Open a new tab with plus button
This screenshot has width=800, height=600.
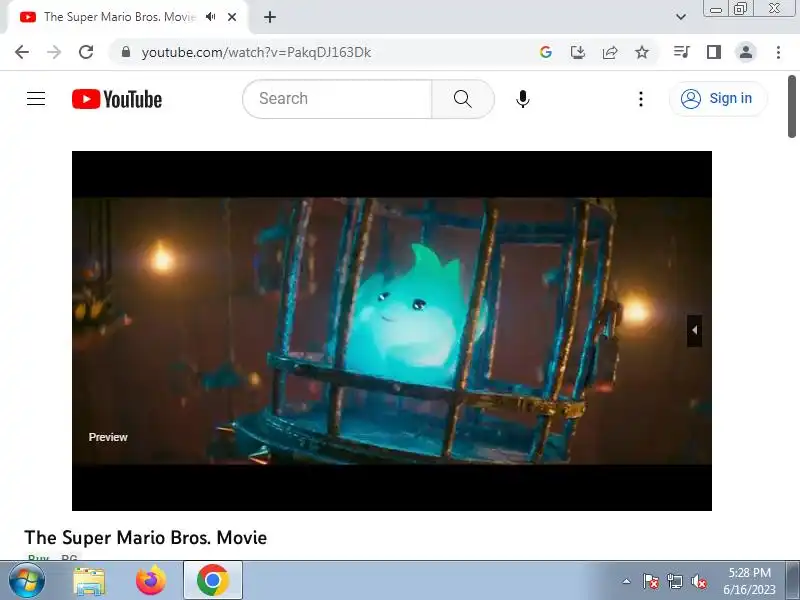(x=270, y=17)
